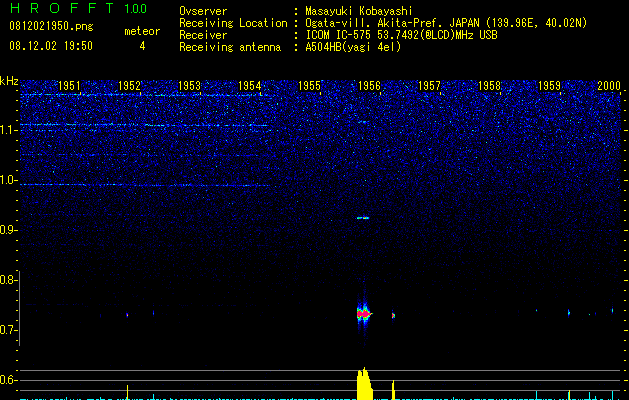
Task: Click the 1.1 frequency axis label
Action: coord(9,130)
